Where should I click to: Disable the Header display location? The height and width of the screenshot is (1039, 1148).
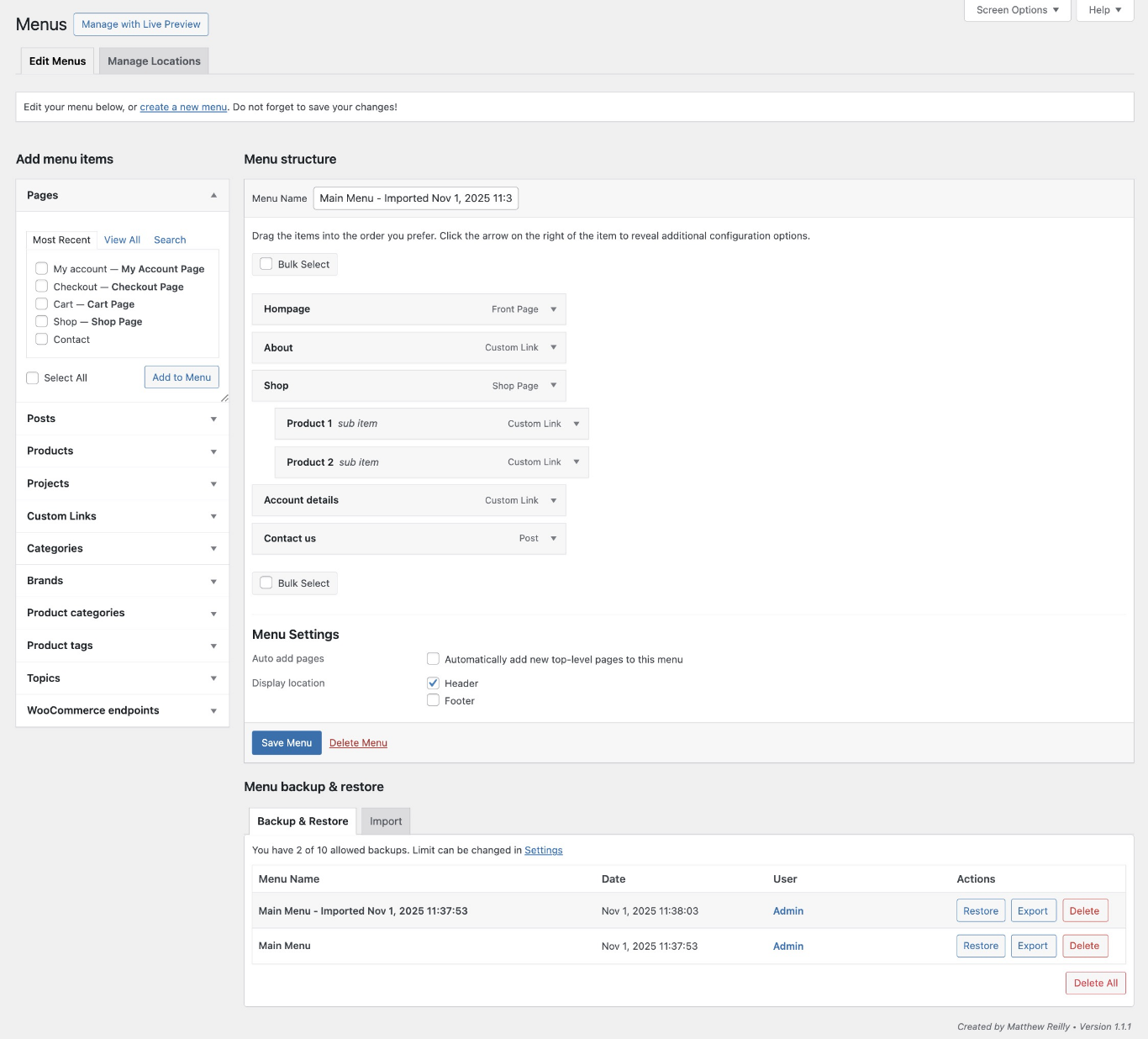(x=434, y=683)
